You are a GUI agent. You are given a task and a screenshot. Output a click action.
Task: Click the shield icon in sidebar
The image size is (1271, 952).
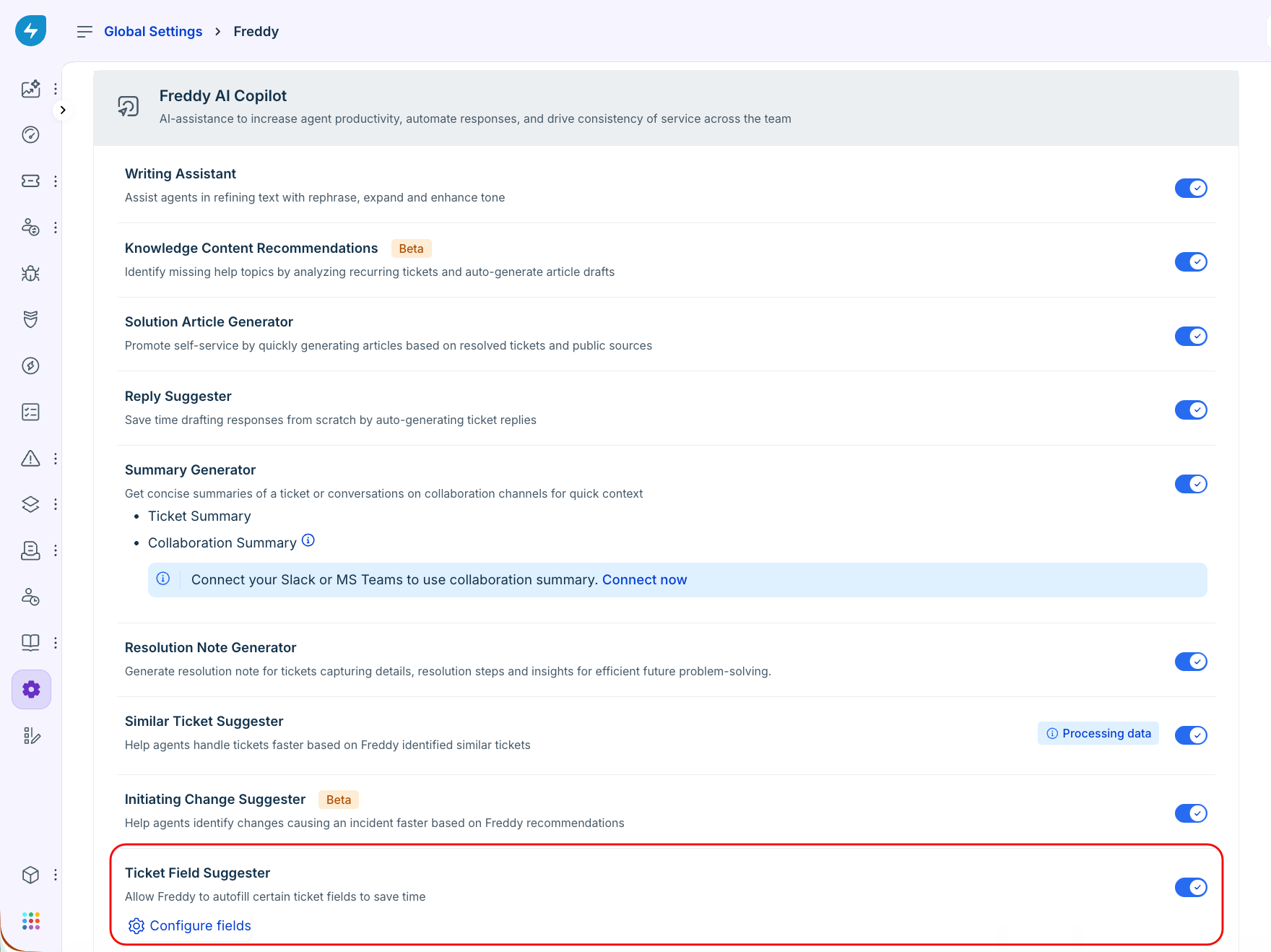[30, 320]
